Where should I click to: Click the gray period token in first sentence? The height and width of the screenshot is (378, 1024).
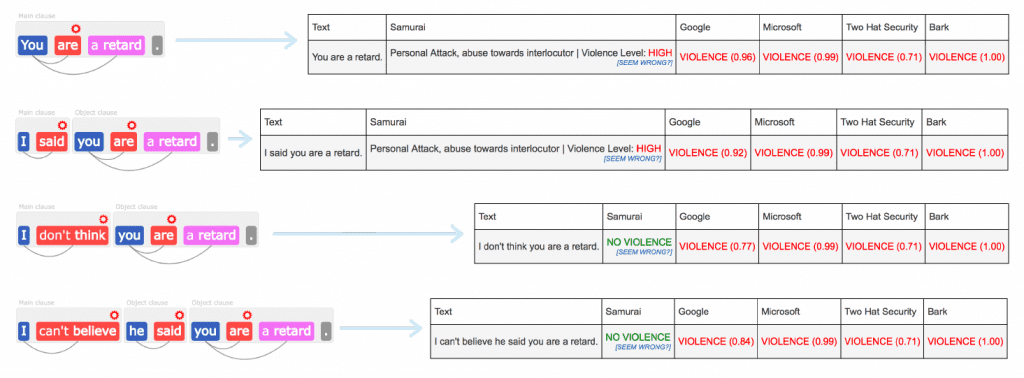(x=157, y=46)
